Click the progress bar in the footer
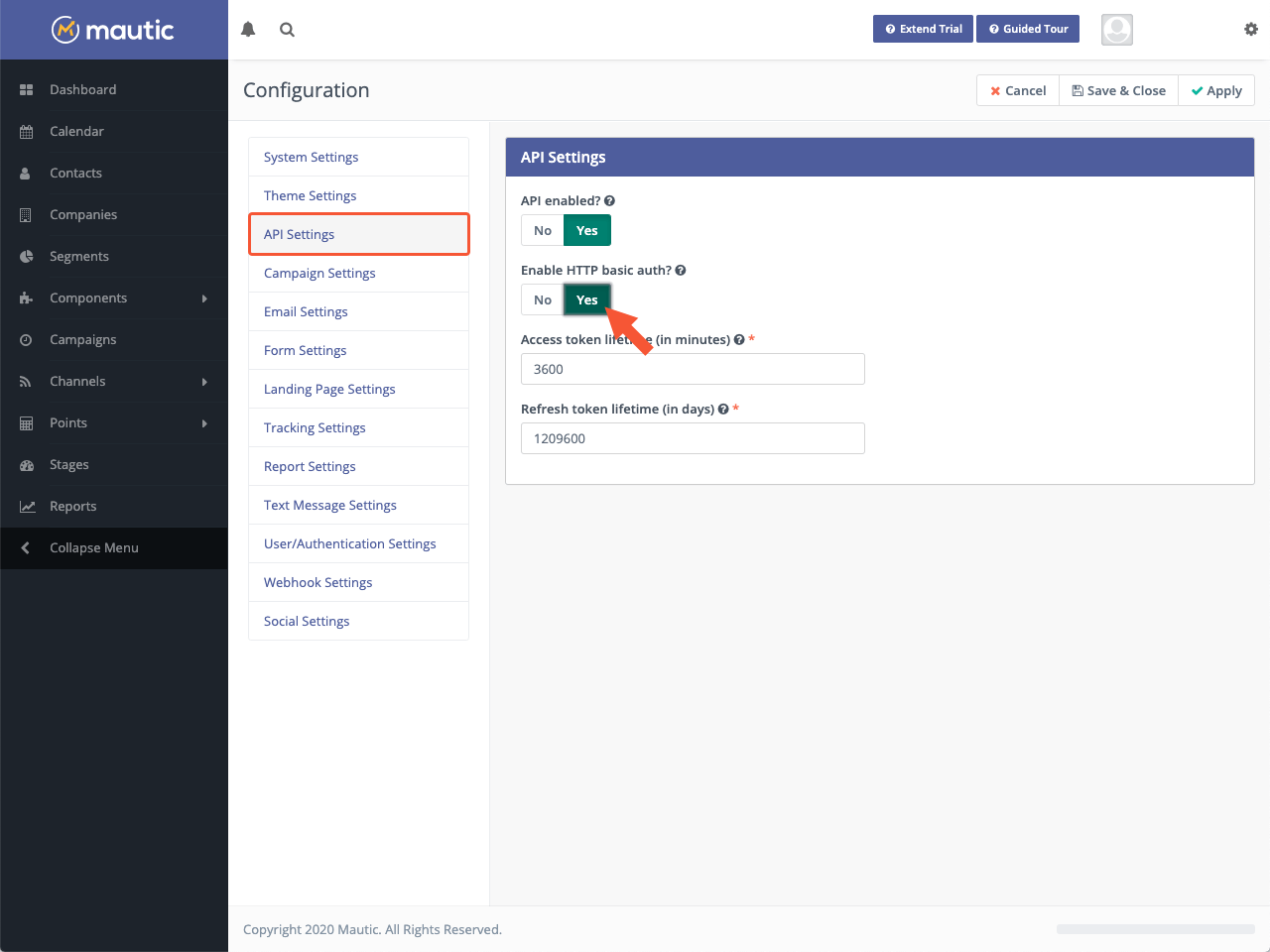This screenshot has width=1270, height=952. (x=1155, y=929)
